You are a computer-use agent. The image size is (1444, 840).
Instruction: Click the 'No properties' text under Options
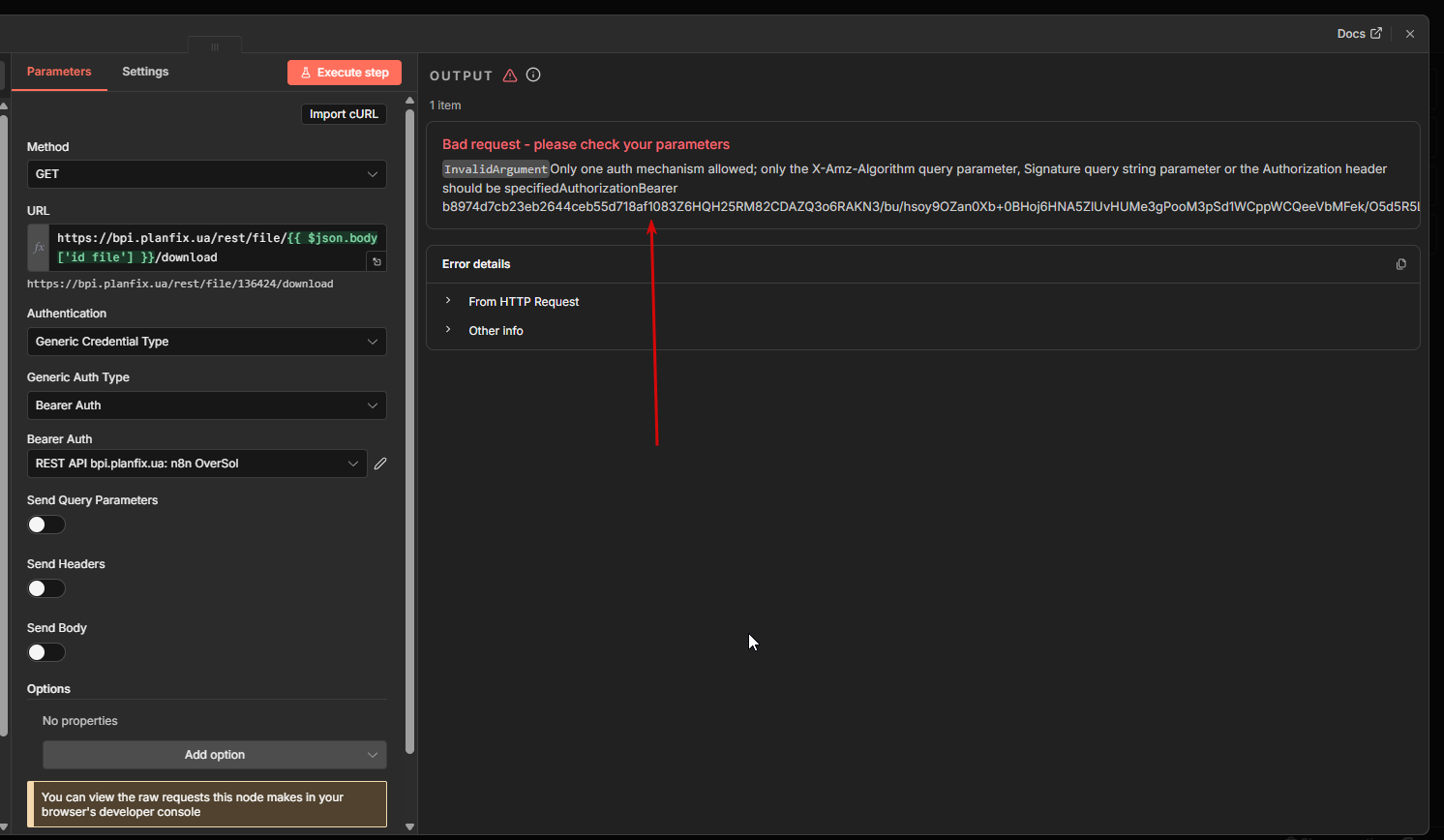pyautogui.click(x=80, y=721)
